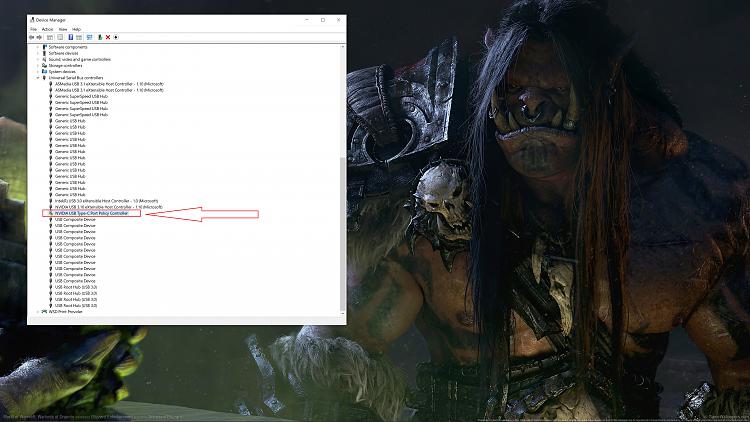Open the File menu
The image size is (750, 422).
[33, 29]
